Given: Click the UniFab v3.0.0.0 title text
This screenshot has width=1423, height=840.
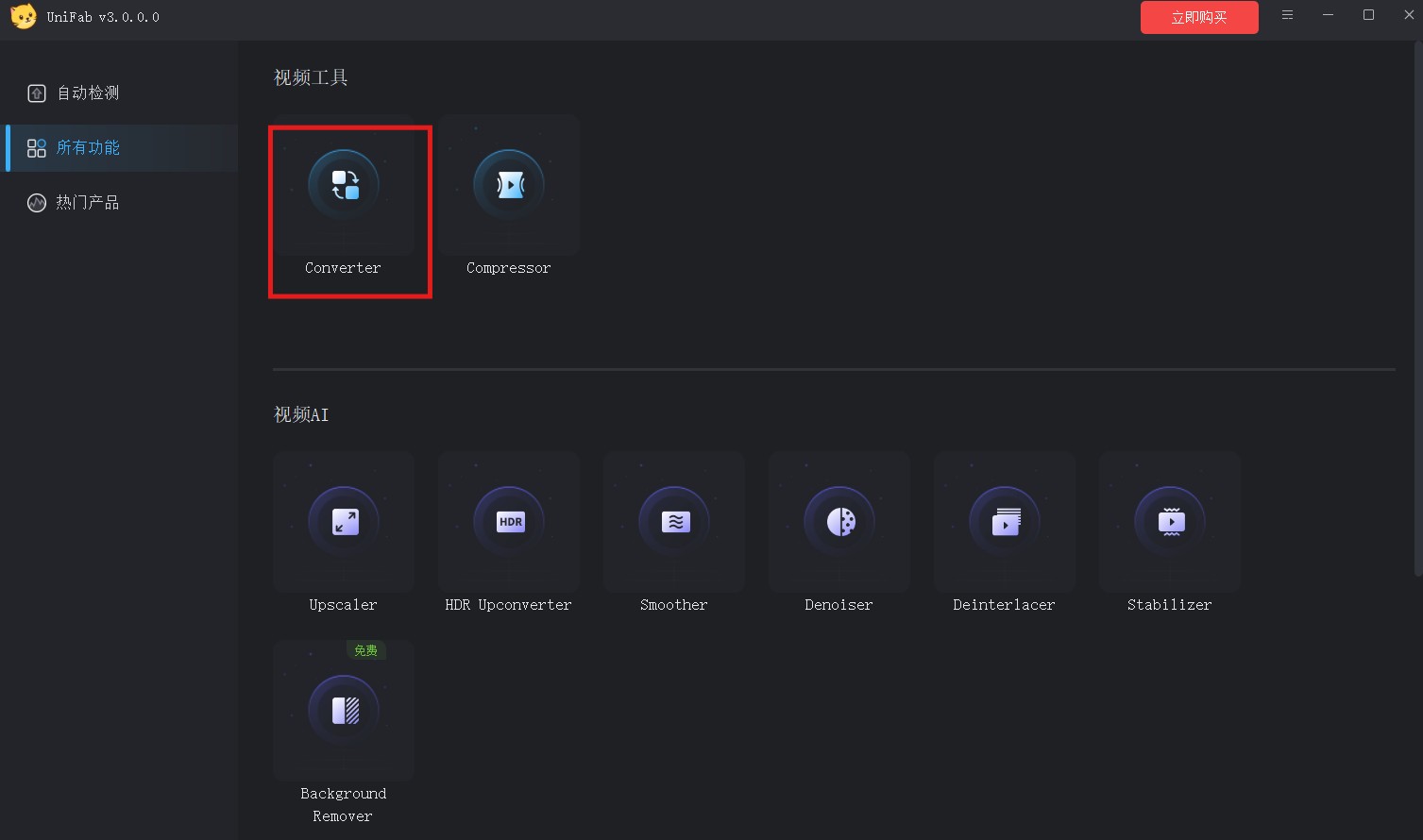Looking at the screenshot, I should coord(103,17).
